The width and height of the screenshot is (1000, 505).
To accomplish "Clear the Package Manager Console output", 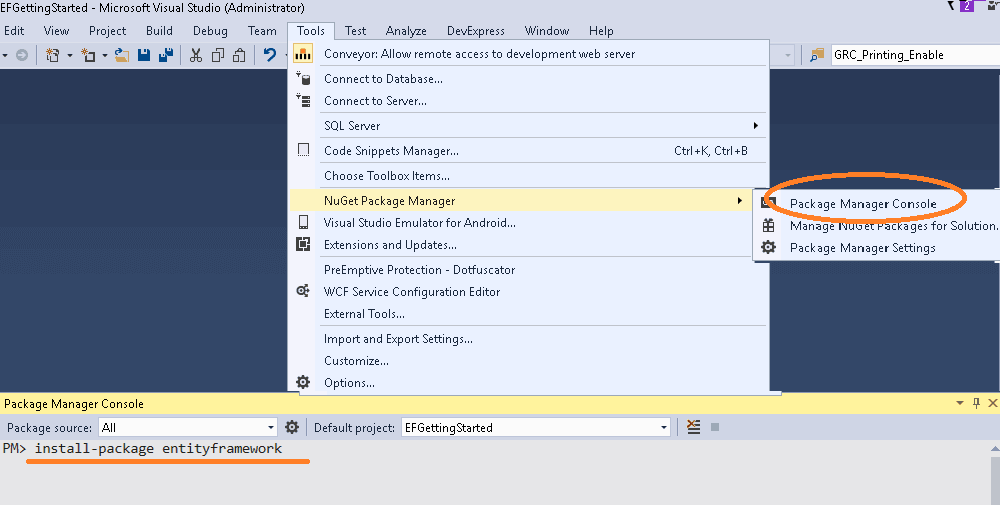I will coord(694,427).
